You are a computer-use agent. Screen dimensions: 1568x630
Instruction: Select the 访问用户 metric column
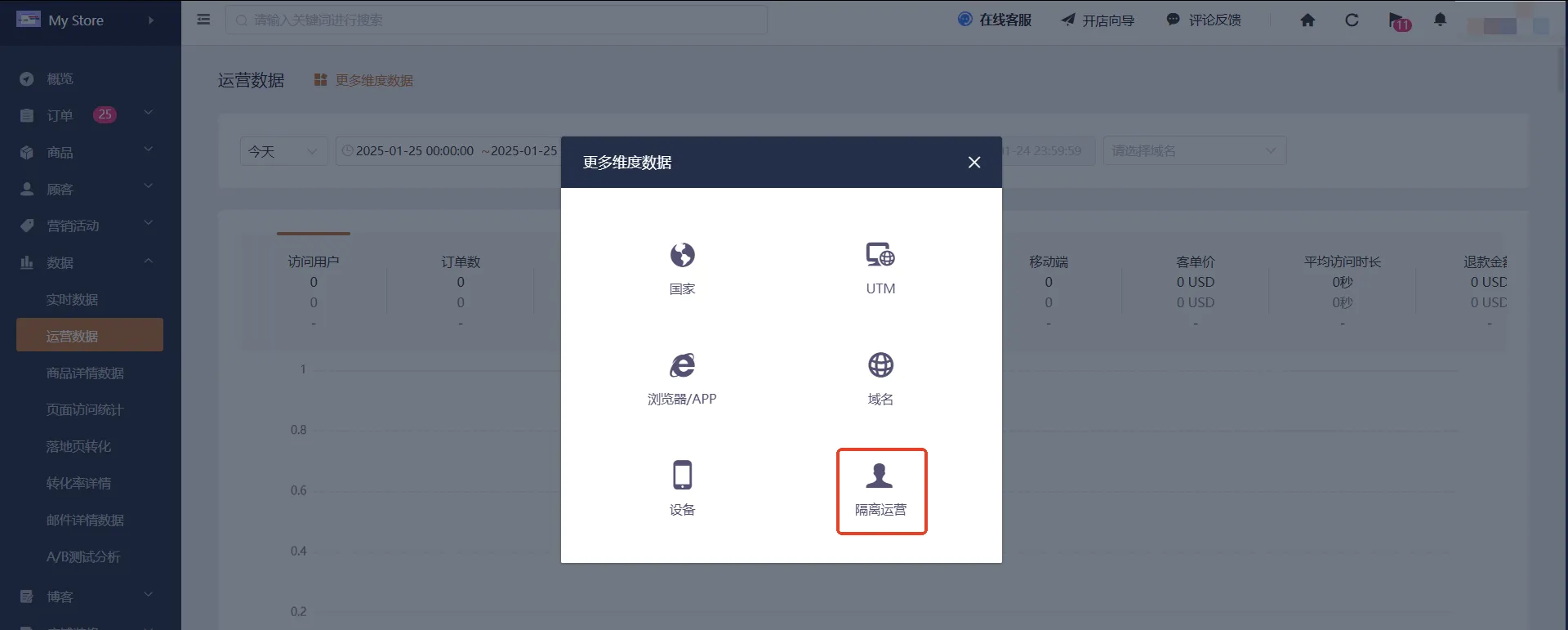314,292
